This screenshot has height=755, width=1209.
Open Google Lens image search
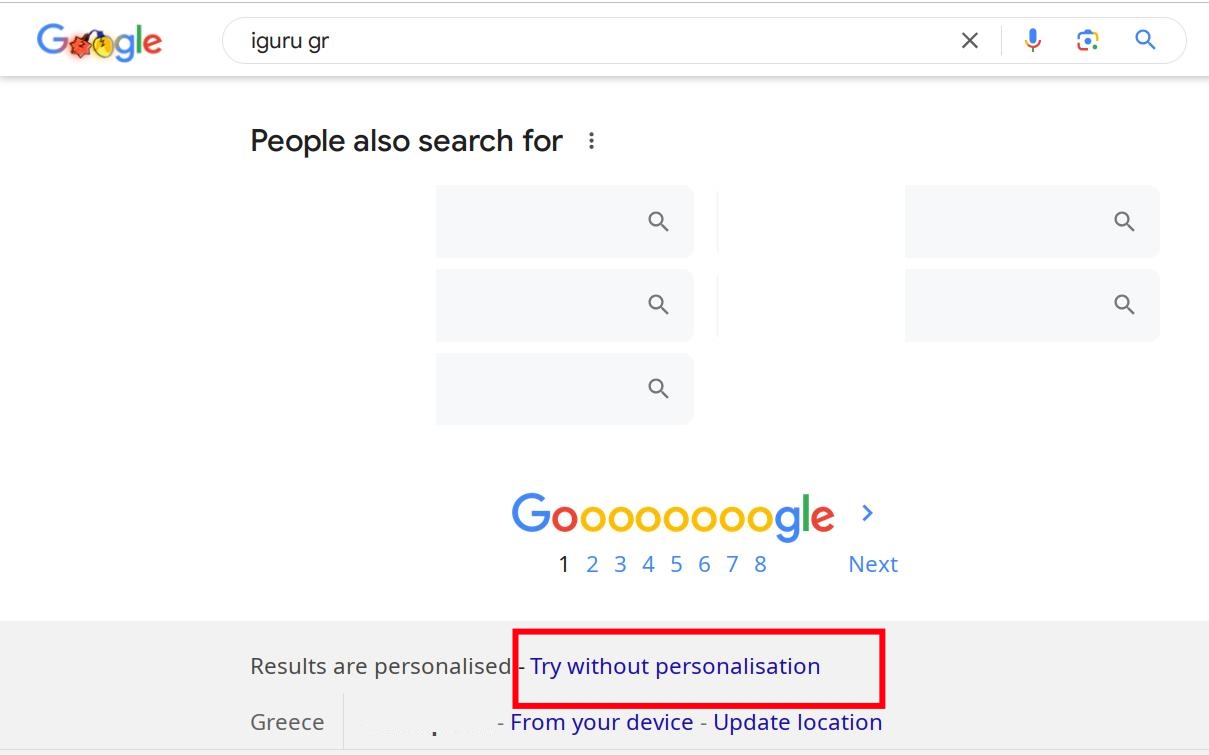1088,41
